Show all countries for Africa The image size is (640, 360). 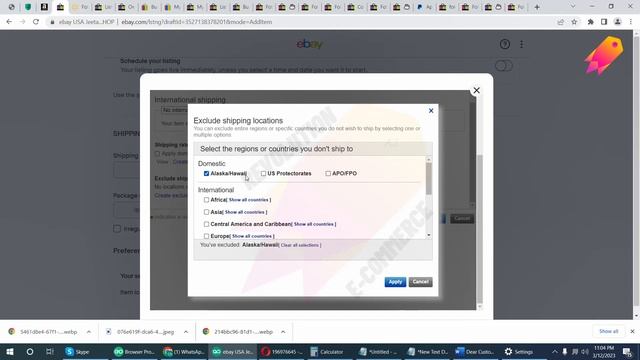[x=249, y=200]
